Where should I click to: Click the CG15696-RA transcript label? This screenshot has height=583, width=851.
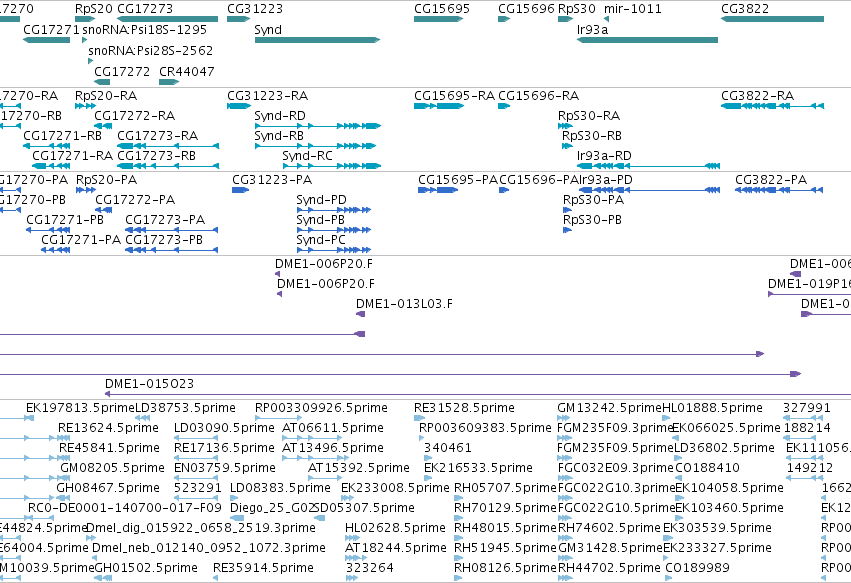tap(538, 96)
